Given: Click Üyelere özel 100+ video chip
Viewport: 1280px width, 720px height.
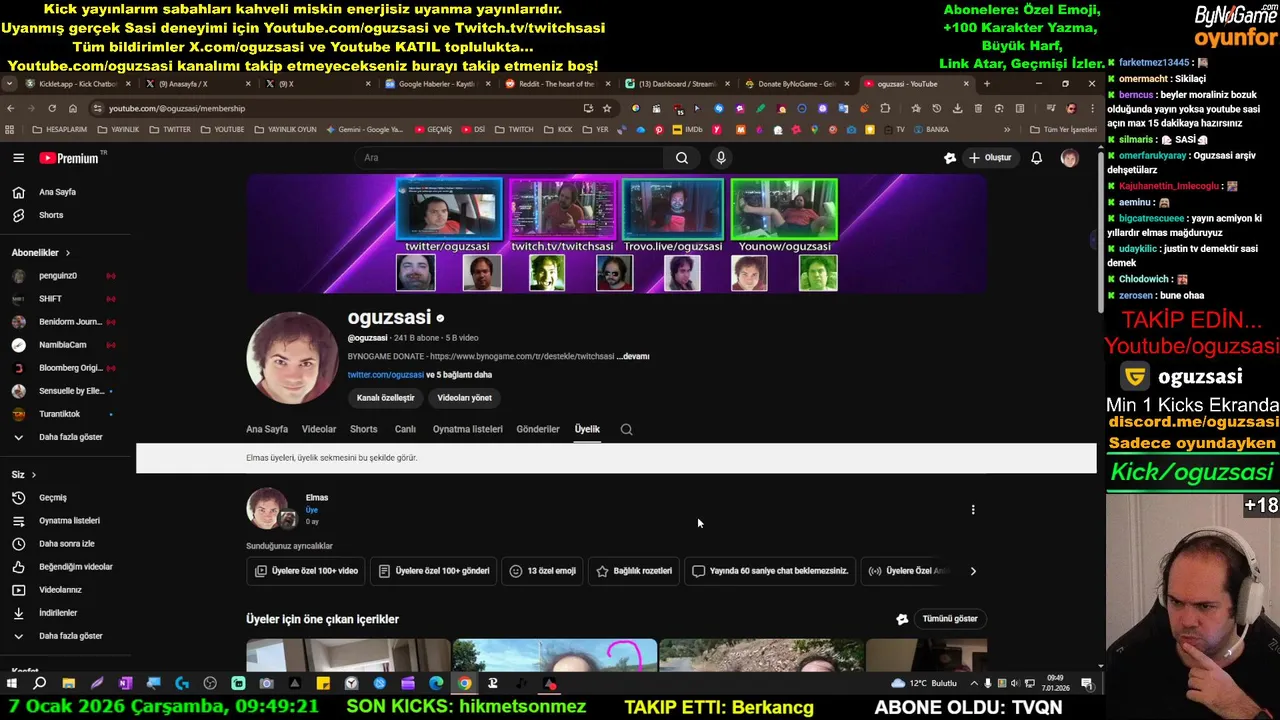Looking at the screenshot, I should [x=306, y=571].
